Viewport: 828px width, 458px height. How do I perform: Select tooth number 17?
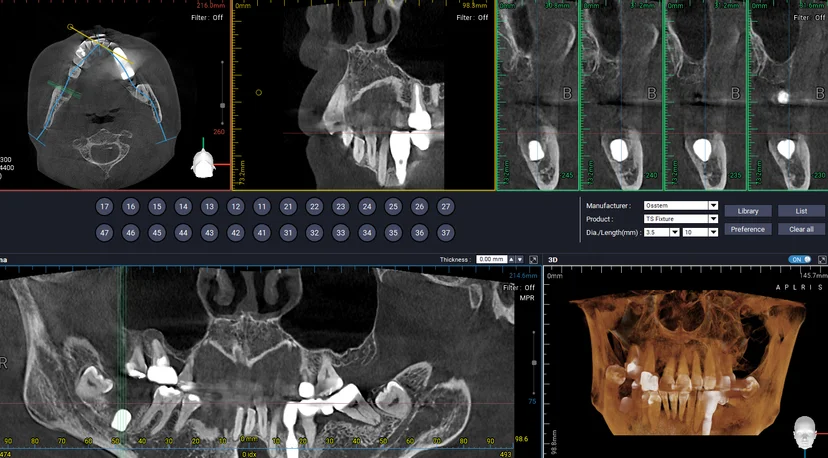pyautogui.click(x=105, y=207)
